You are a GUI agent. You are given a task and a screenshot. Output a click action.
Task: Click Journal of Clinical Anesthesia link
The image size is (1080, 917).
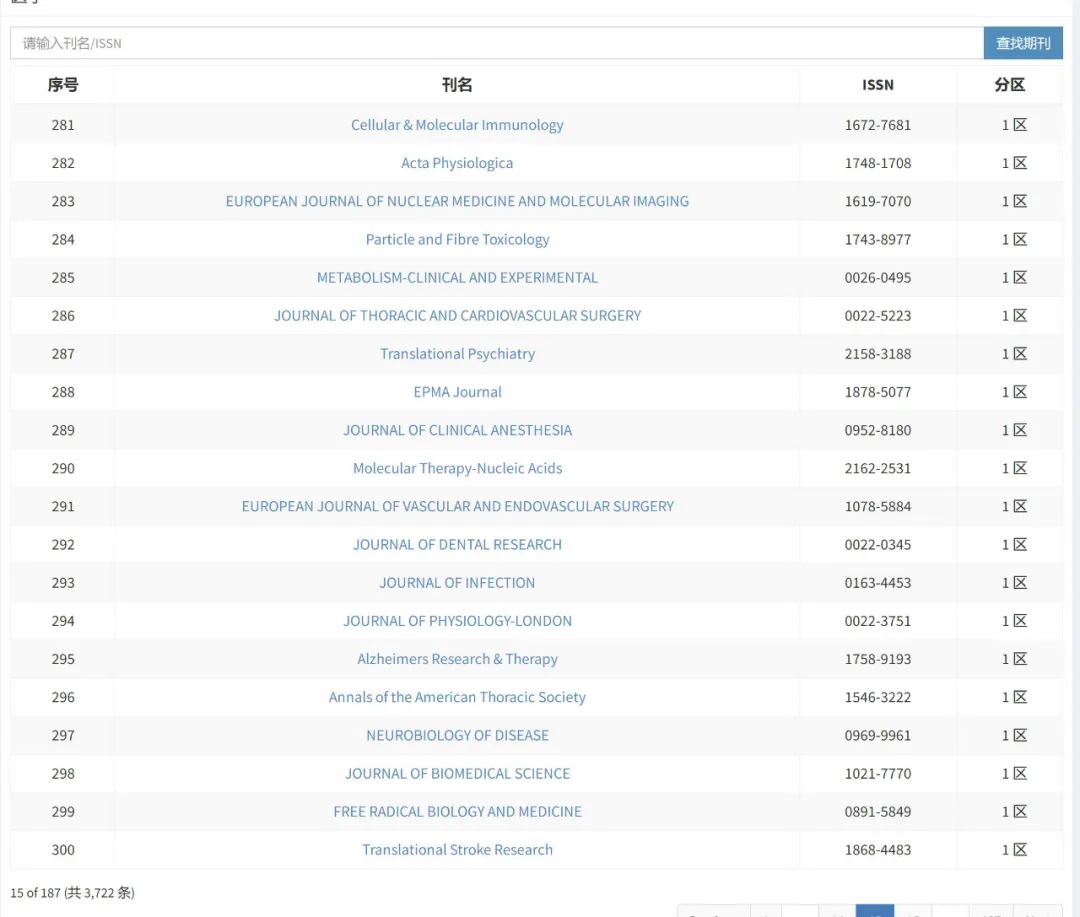coord(457,430)
